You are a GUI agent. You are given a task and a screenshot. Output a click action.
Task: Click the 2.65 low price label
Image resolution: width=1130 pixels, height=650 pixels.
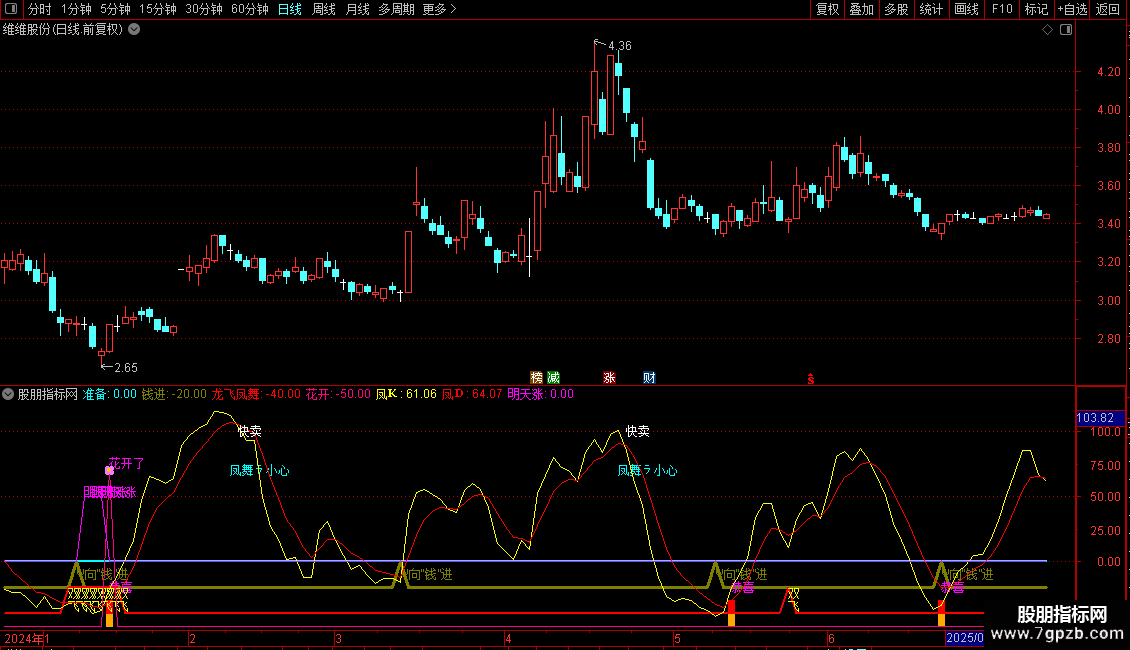[125, 368]
